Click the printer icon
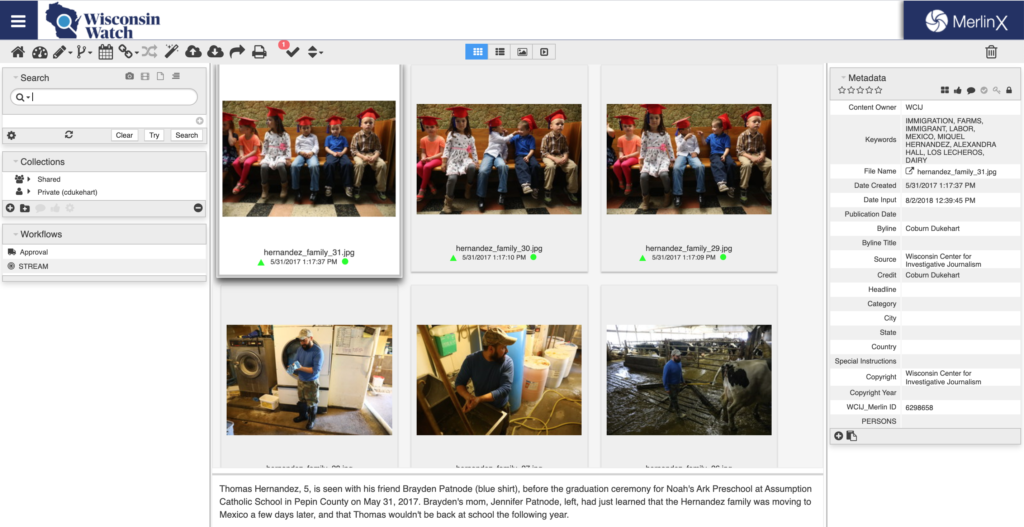Viewport: 1024px width, 527px height. (x=259, y=52)
